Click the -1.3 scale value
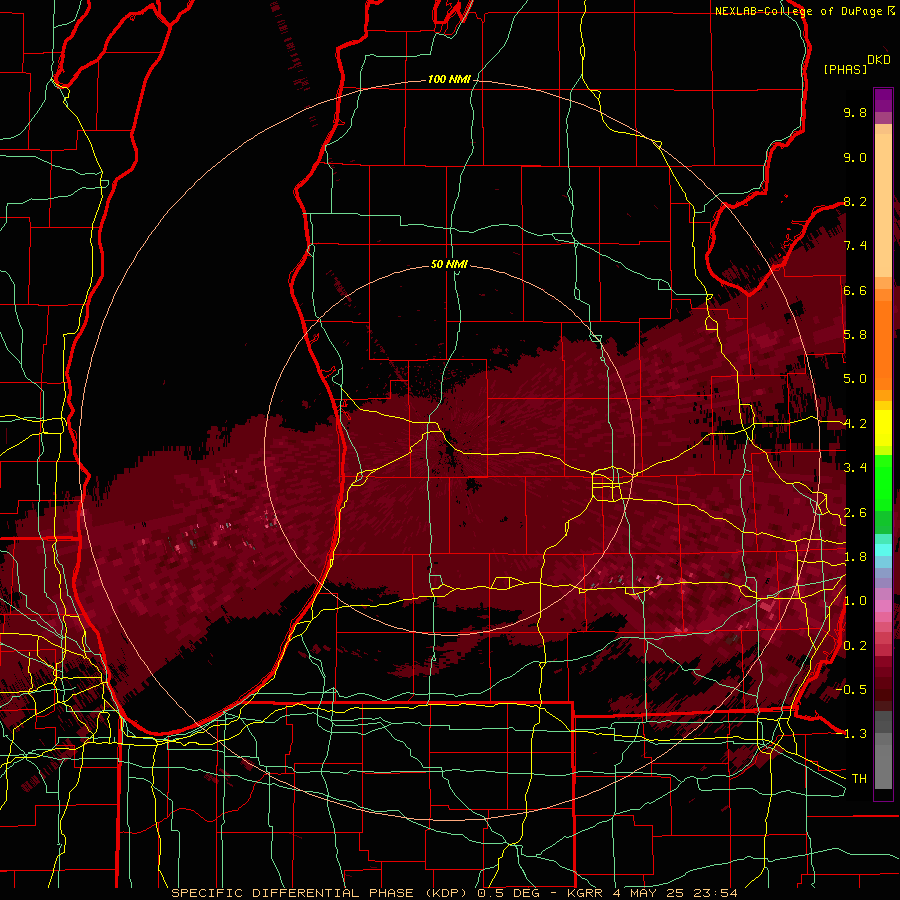 click(x=851, y=734)
